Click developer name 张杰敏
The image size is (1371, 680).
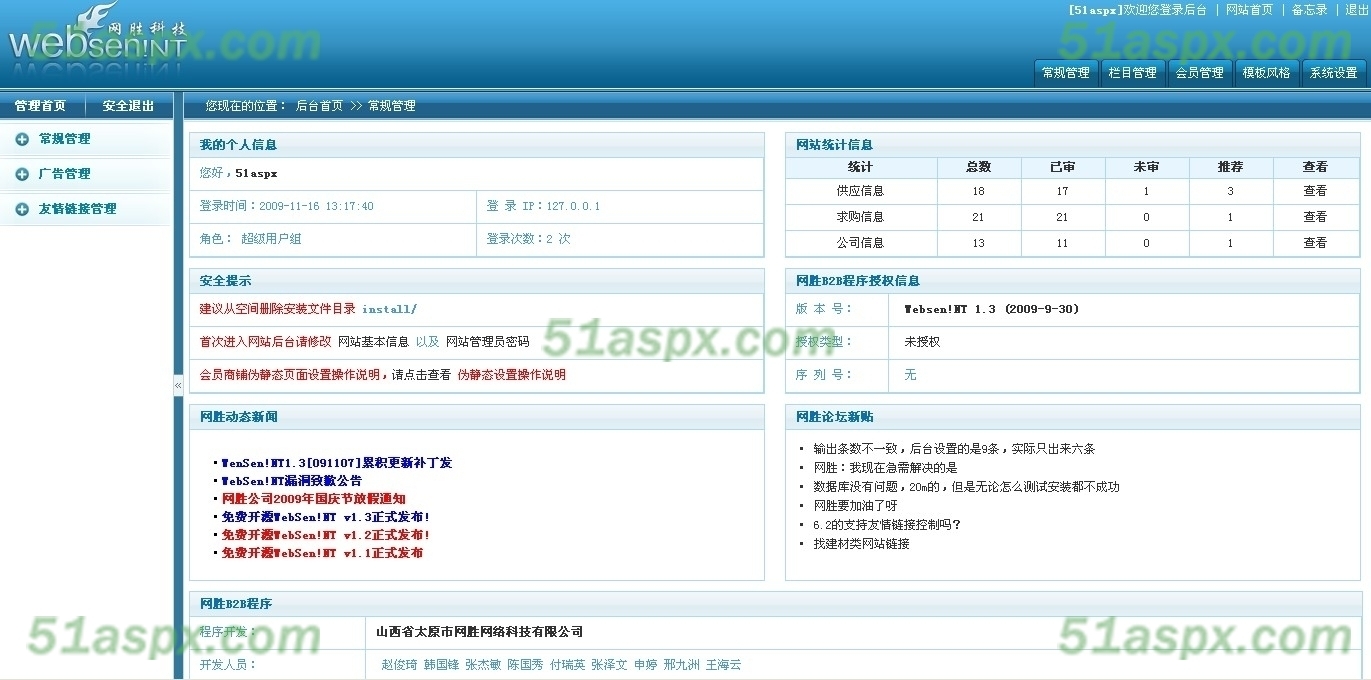tap(483, 665)
